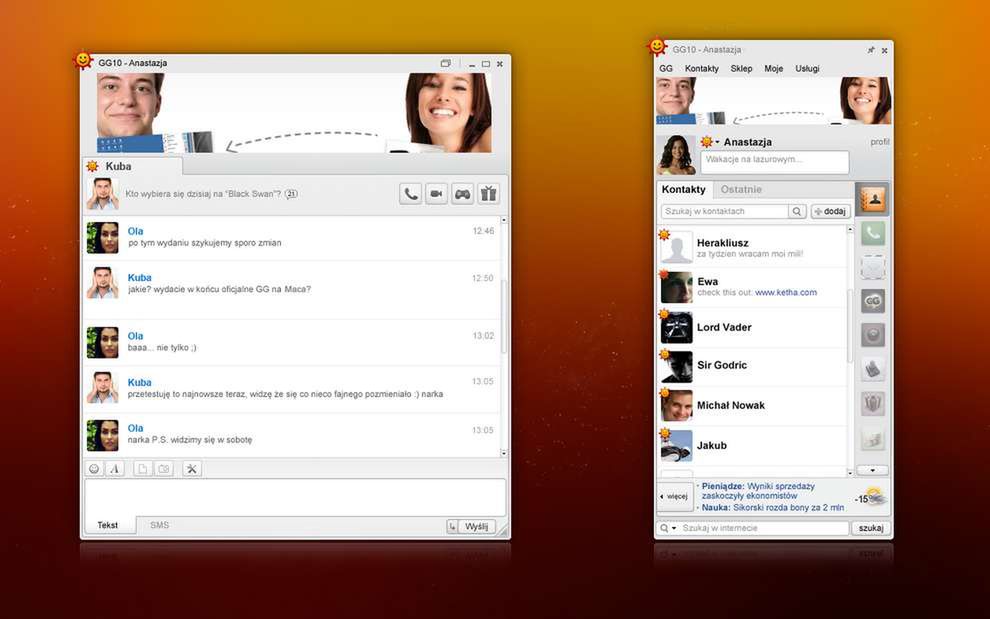990x619 pixels.
Task: Open the font formatting tool in chat
Action: 115,469
